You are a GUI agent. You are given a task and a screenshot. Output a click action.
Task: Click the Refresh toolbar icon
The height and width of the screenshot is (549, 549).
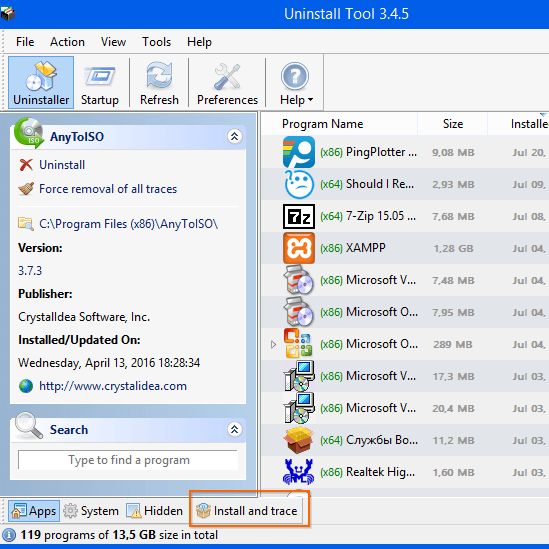point(159,83)
